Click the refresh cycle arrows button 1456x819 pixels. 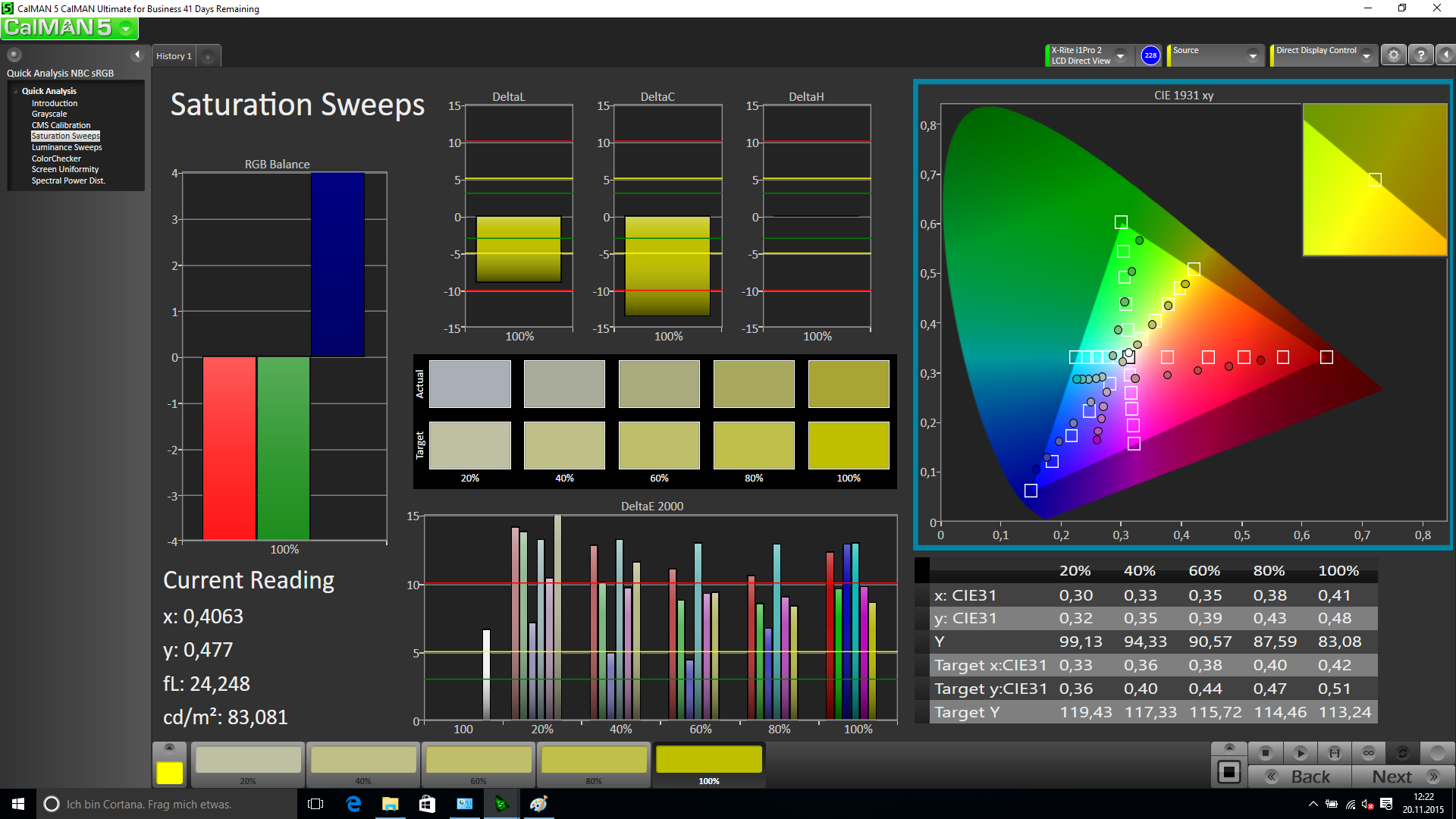[x=1403, y=753]
